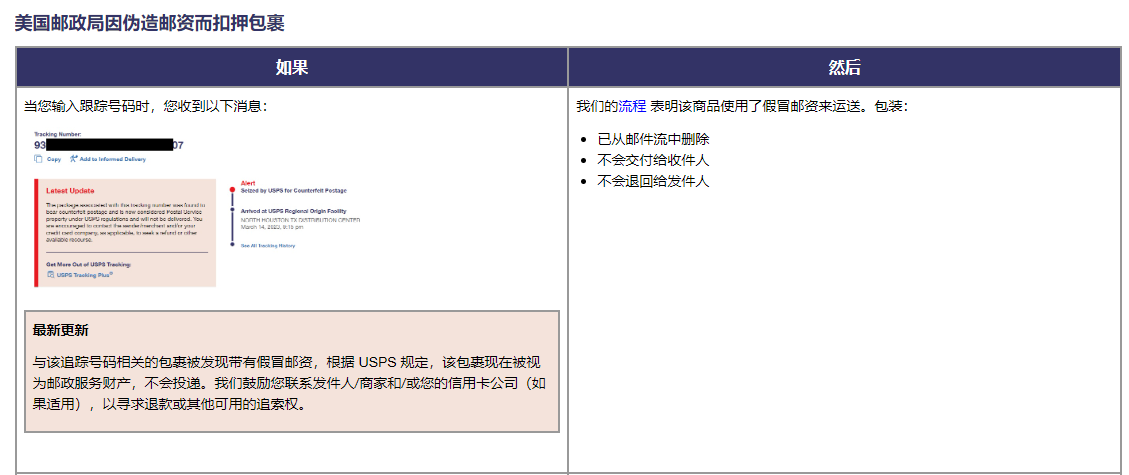Open the 流程 hyperlink
Image resolution: width=1129 pixels, height=475 pixels.
click(x=632, y=106)
